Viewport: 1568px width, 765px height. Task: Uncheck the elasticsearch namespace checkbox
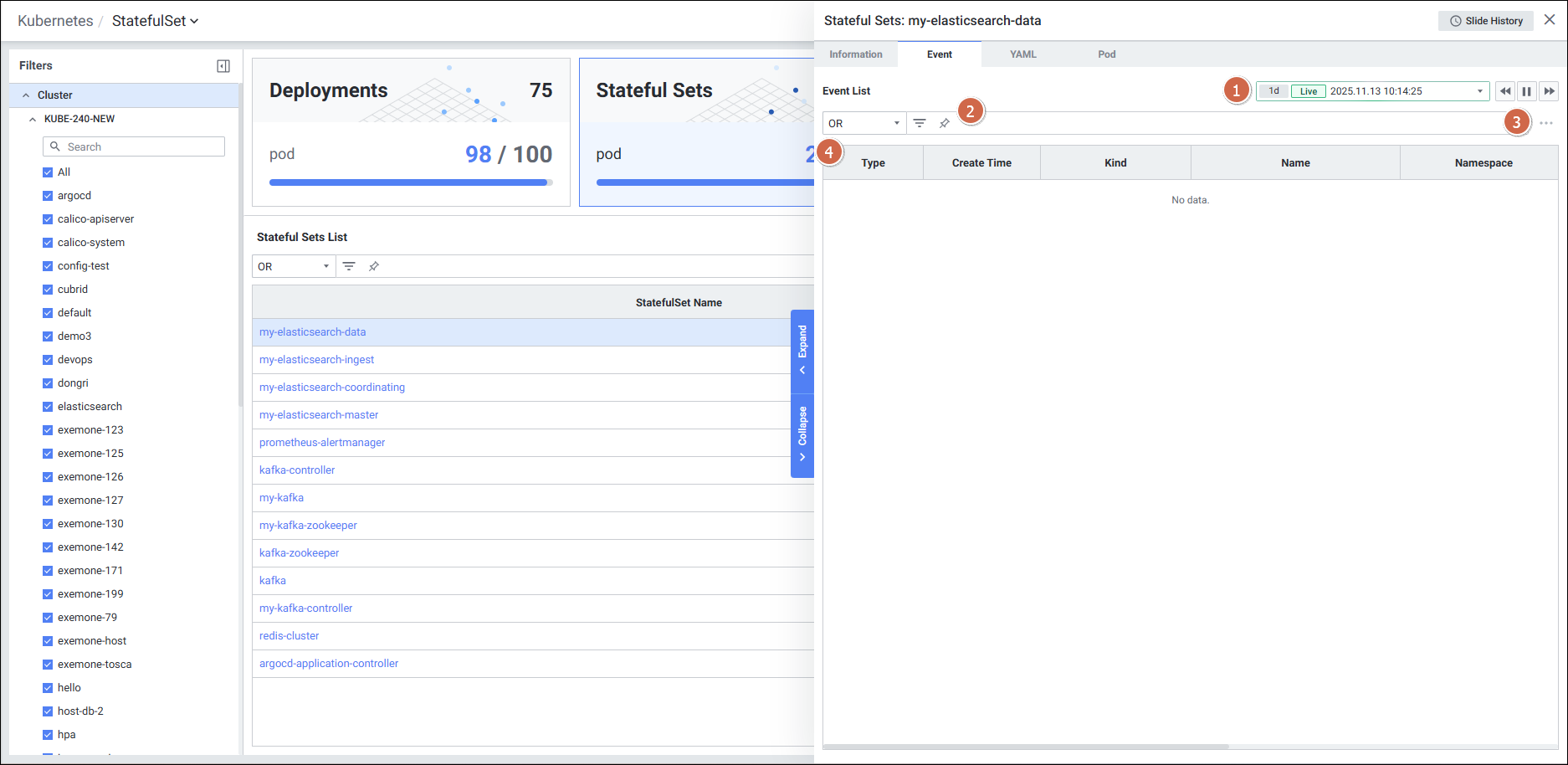pyautogui.click(x=48, y=407)
